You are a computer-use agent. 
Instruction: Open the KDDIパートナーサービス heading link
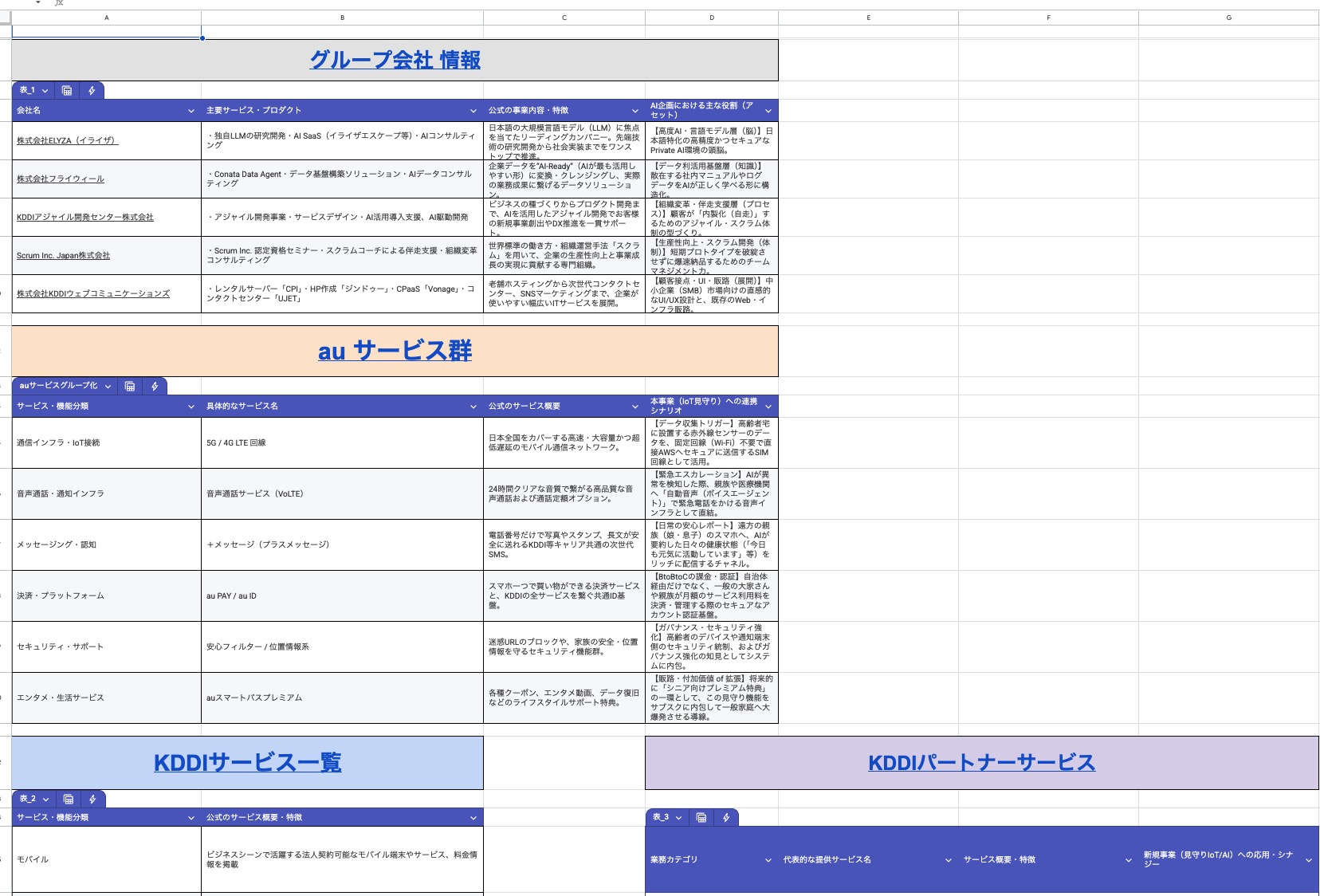[x=982, y=763]
